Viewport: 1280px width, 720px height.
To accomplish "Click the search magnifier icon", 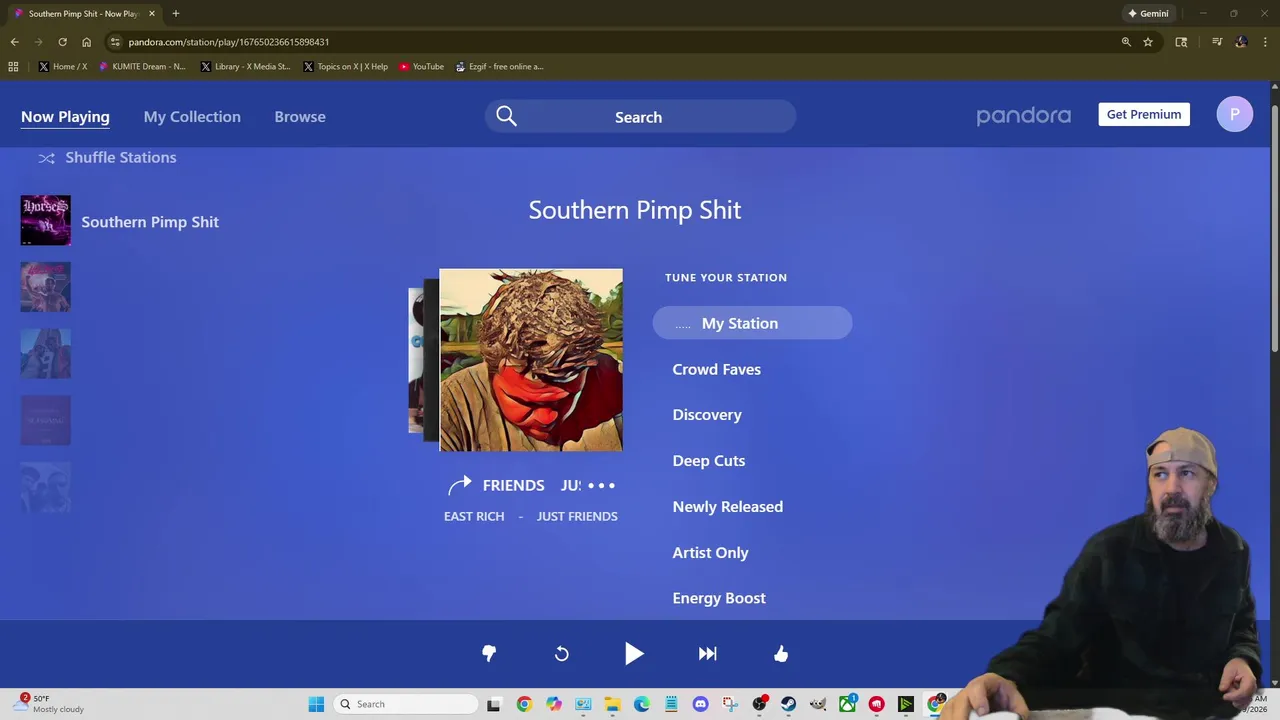I will [506, 117].
